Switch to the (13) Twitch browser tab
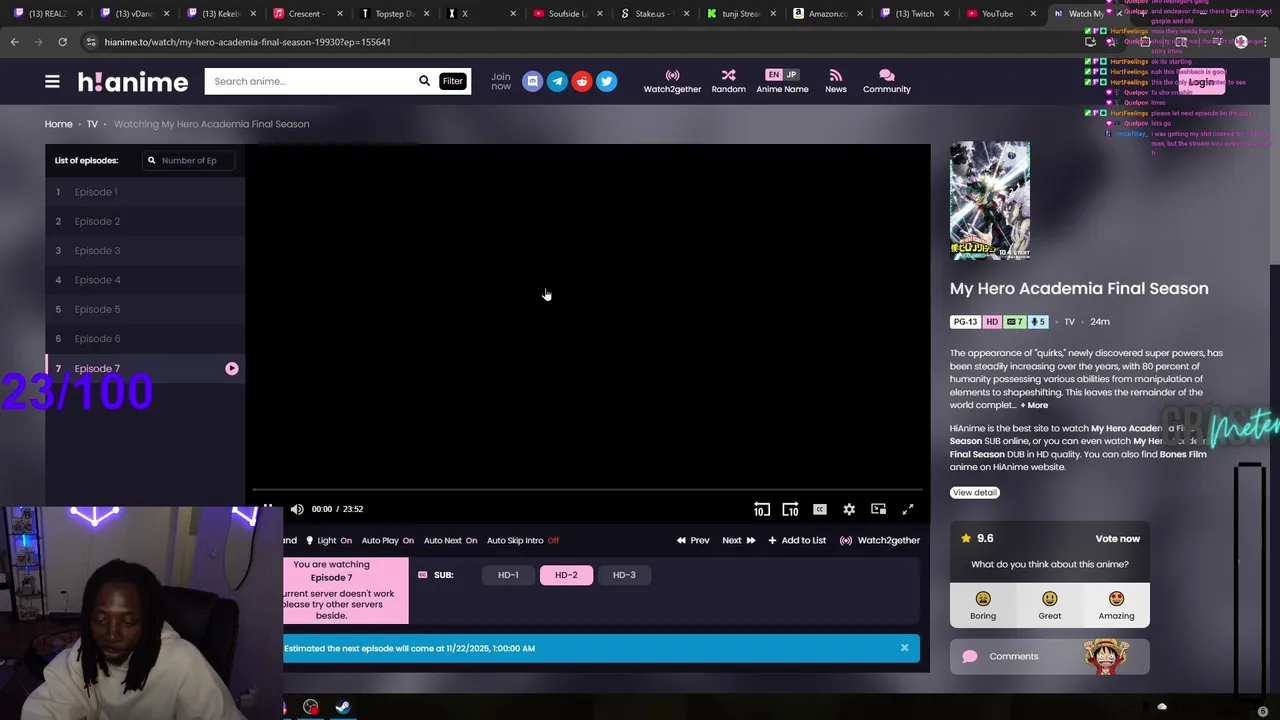This screenshot has width=1280, height=720. point(914,13)
